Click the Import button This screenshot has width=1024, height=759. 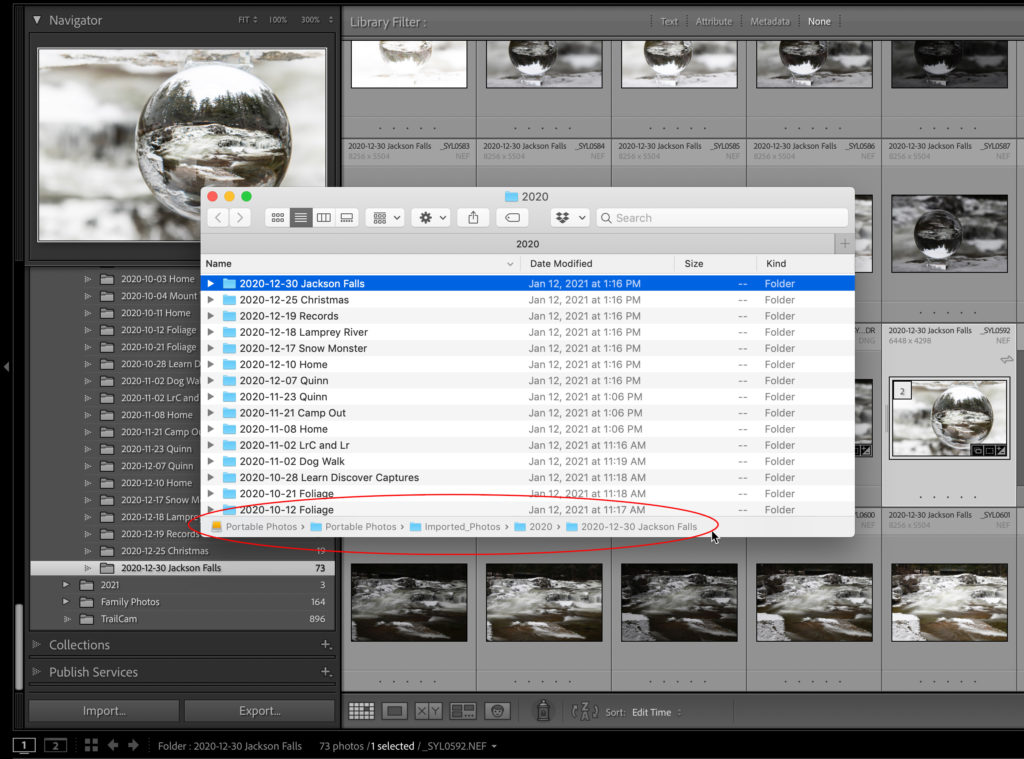point(104,711)
